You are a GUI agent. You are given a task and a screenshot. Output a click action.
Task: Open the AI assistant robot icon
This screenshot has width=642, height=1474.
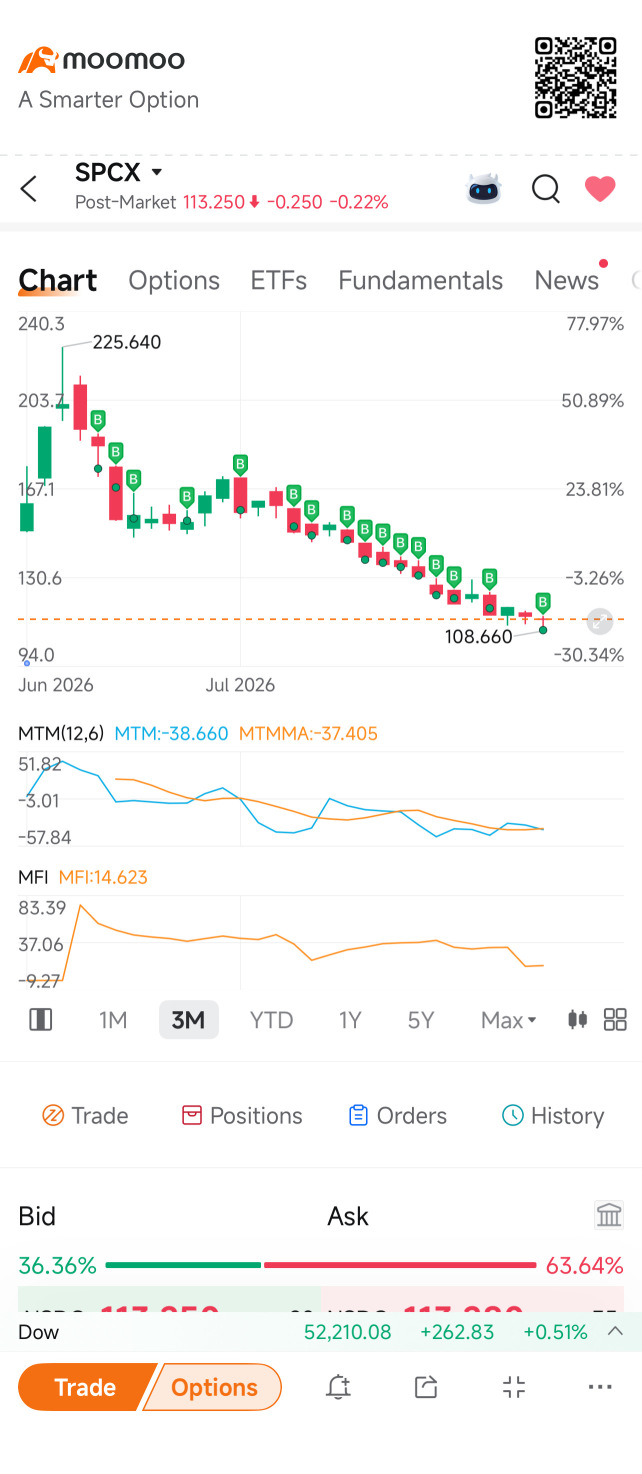pyautogui.click(x=485, y=188)
